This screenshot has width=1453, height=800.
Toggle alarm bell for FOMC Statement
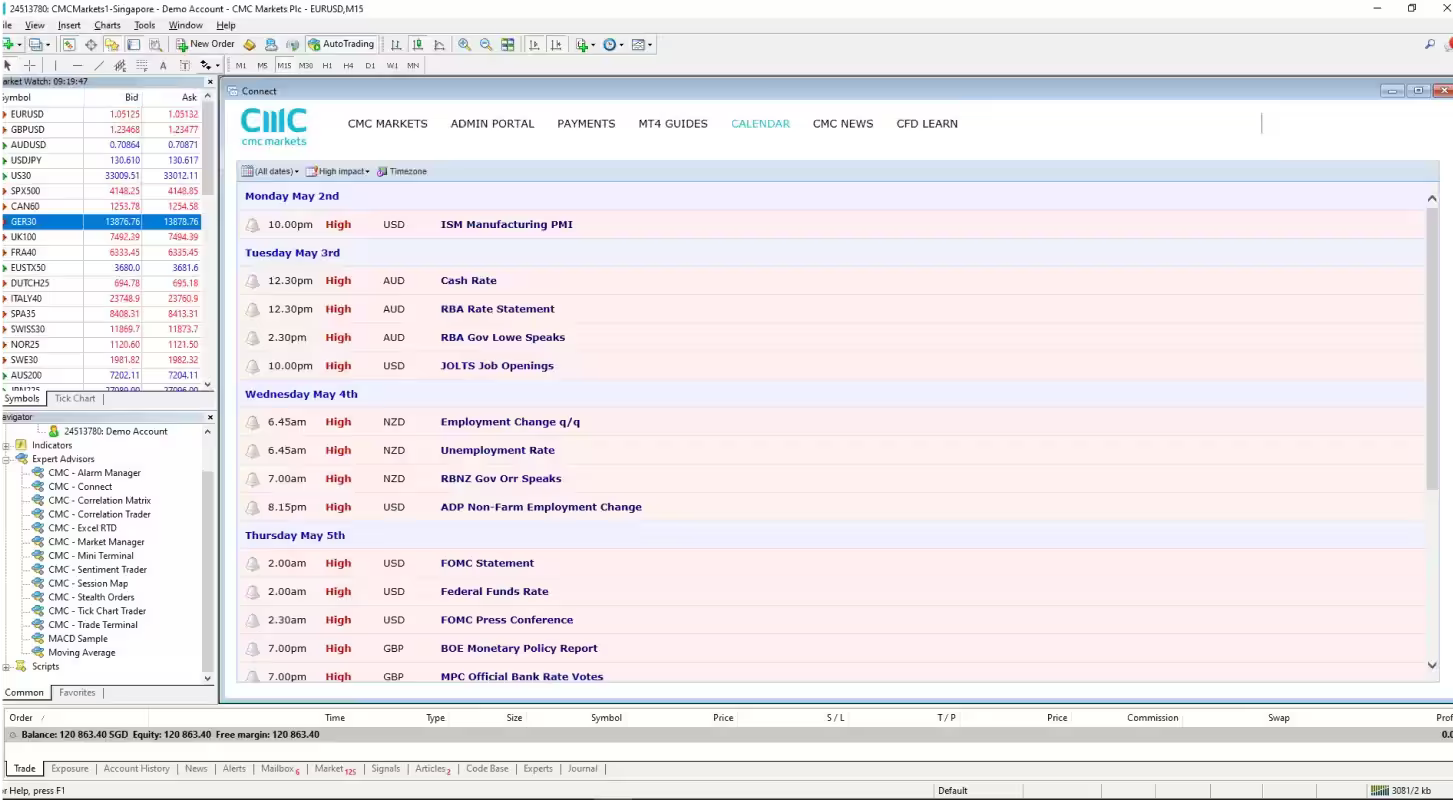(x=253, y=564)
